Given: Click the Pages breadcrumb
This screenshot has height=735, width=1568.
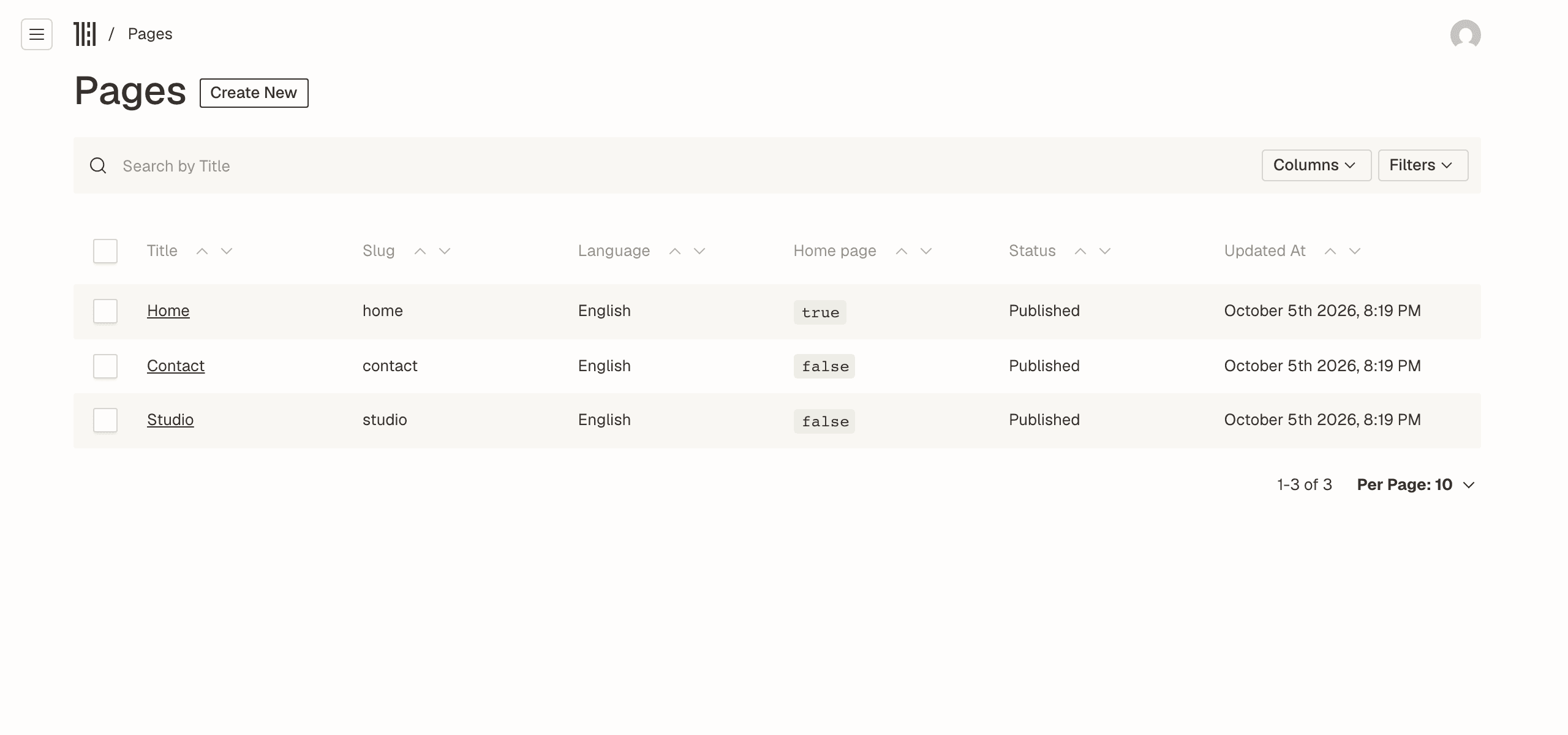Looking at the screenshot, I should [x=150, y=34].
